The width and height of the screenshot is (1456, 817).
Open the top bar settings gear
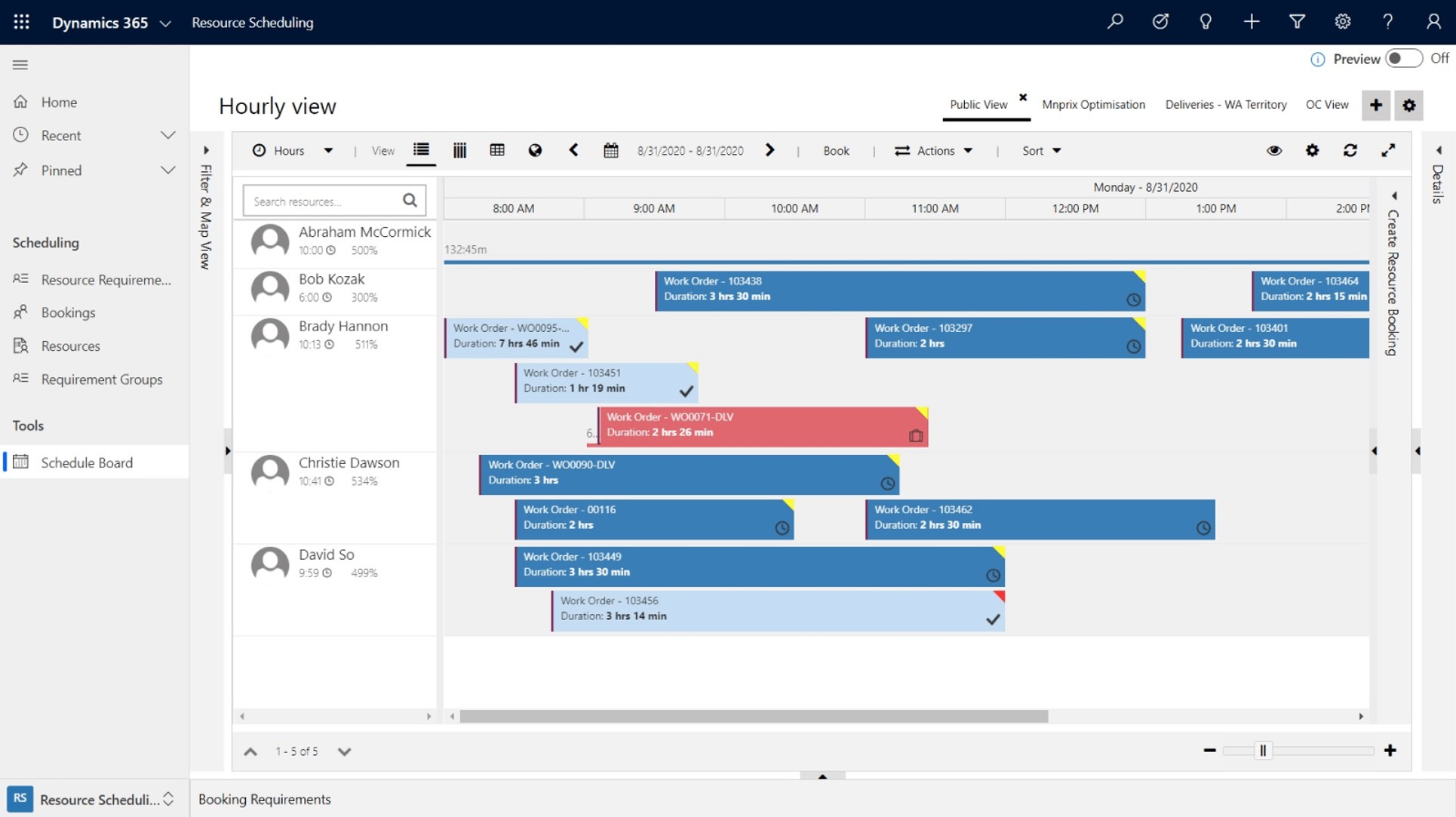(1342, 22)
